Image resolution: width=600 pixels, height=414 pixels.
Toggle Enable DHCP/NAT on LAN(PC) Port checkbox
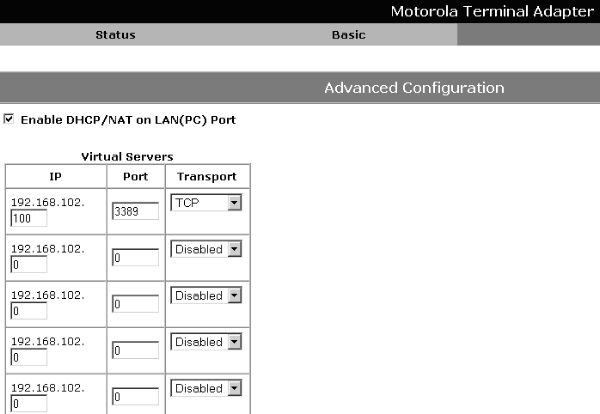pyautogui.click(x=10, y=119)
